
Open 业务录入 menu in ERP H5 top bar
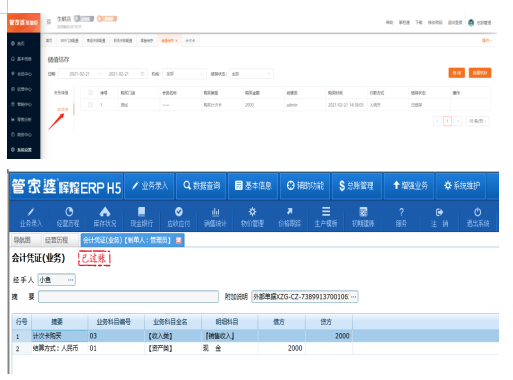(x=150, y=186)
